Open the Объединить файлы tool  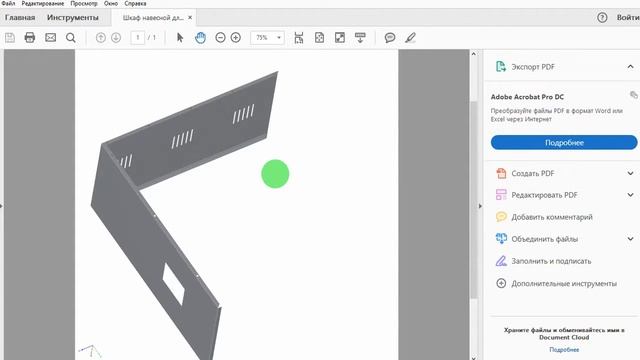point(544,239)
